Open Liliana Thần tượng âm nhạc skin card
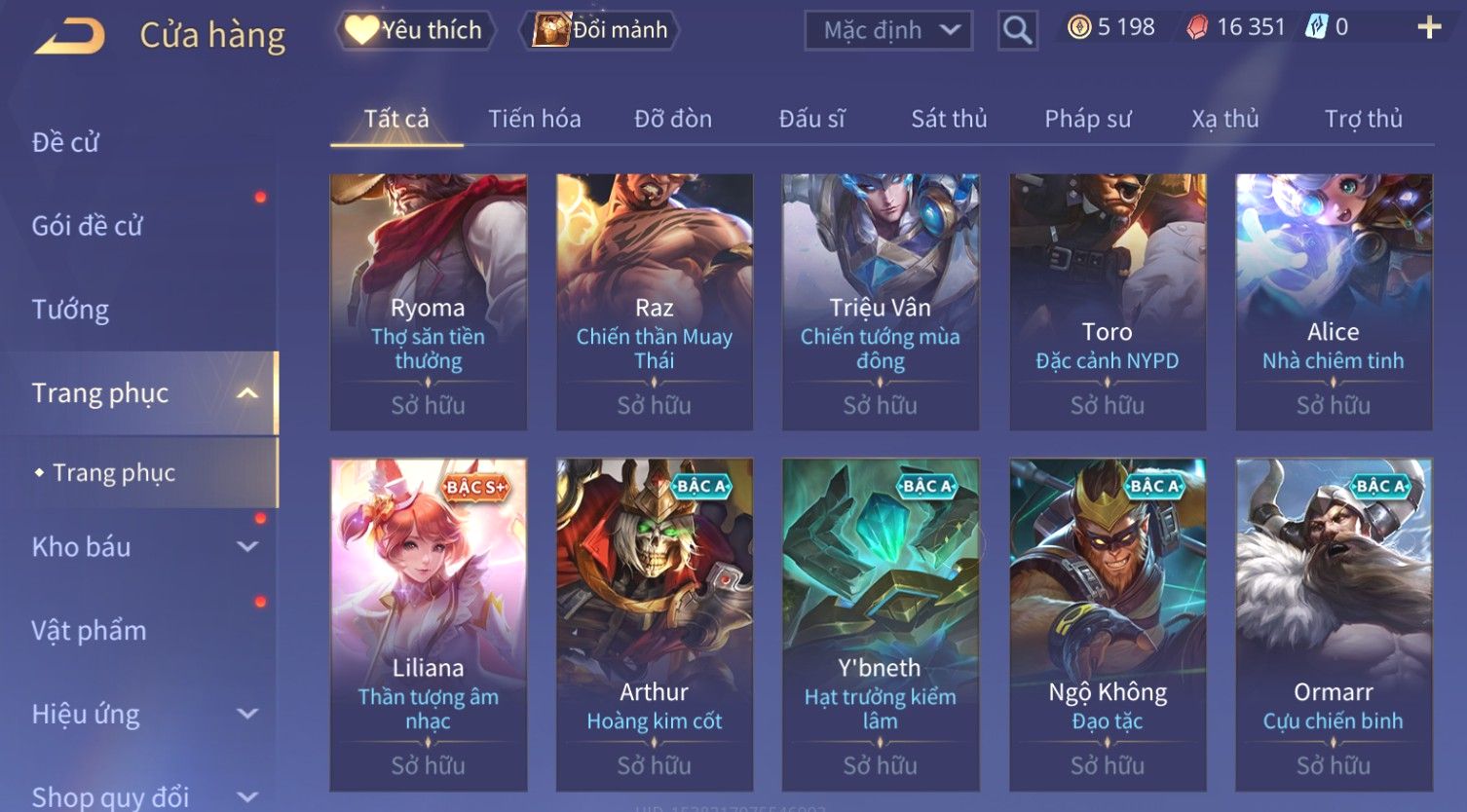Viewport: 1467px width, 812px height. pyautogui.click(x=429, y=624)
